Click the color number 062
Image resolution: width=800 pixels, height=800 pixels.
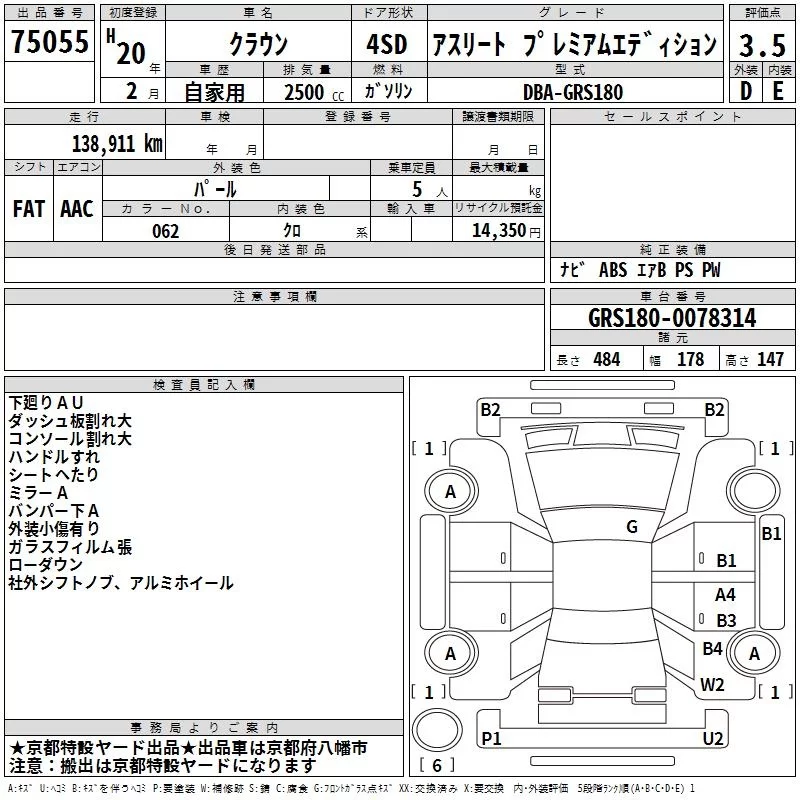click(x=166, y=231)
